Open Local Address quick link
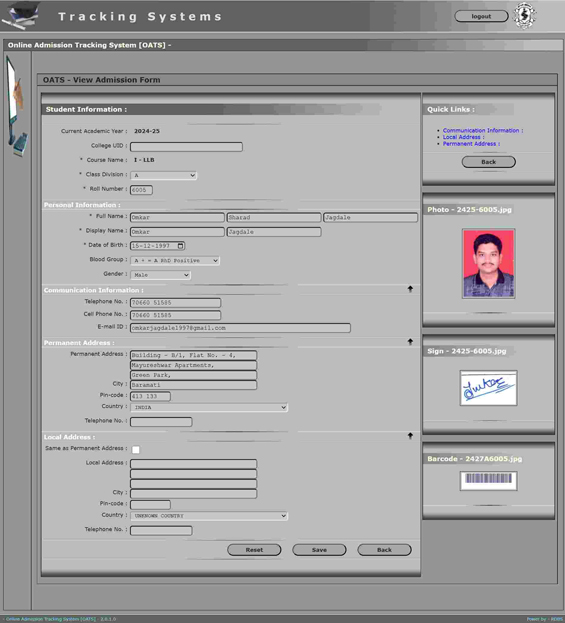 pos(463,137)
